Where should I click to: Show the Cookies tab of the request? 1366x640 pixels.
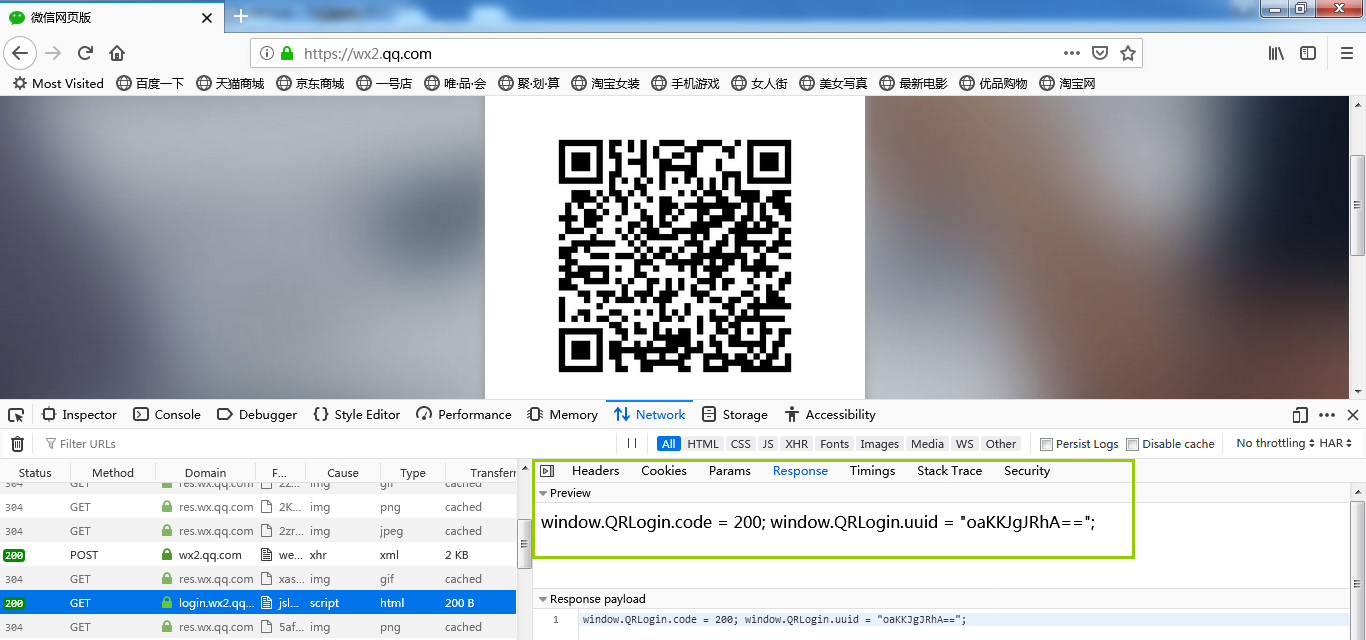(664, 471)
